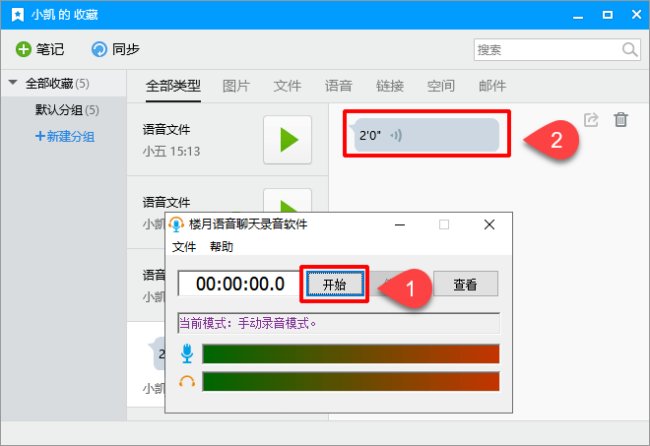Switch to the 空间 tab
Image resolution: width=650 pixels, height=446 pixels.
(441, 86)
